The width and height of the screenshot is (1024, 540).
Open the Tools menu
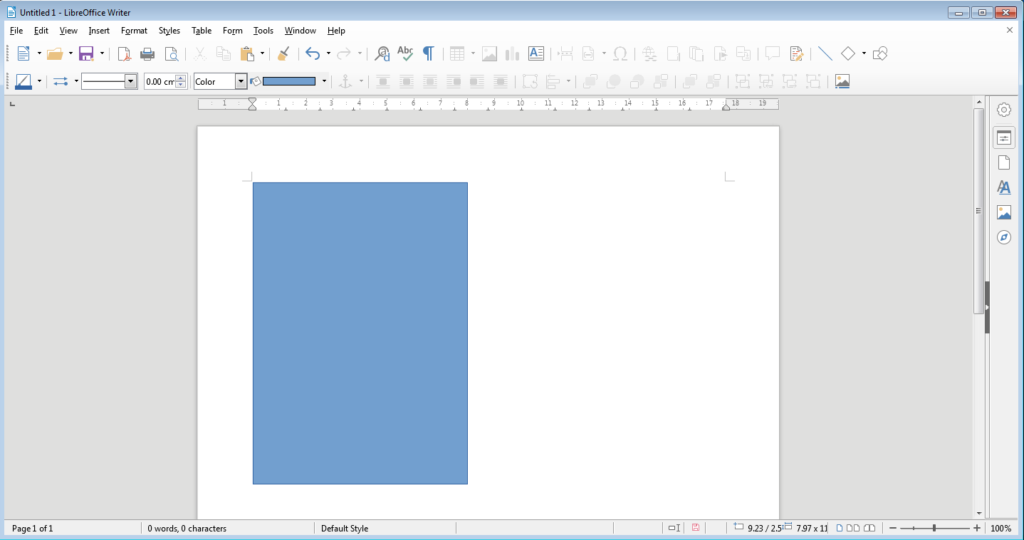point(263,31)
